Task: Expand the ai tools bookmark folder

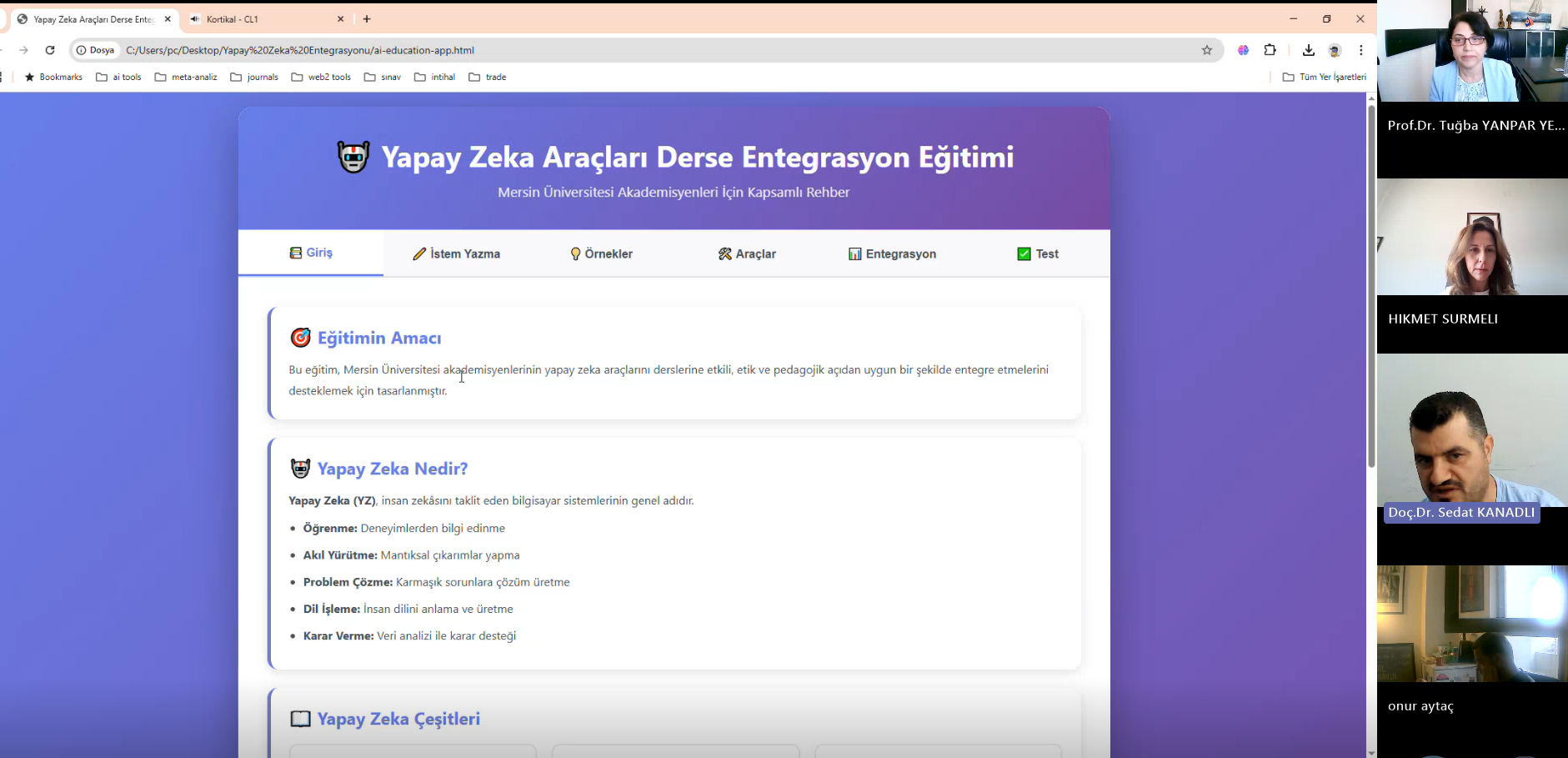Action: click(x=118, y=77)
